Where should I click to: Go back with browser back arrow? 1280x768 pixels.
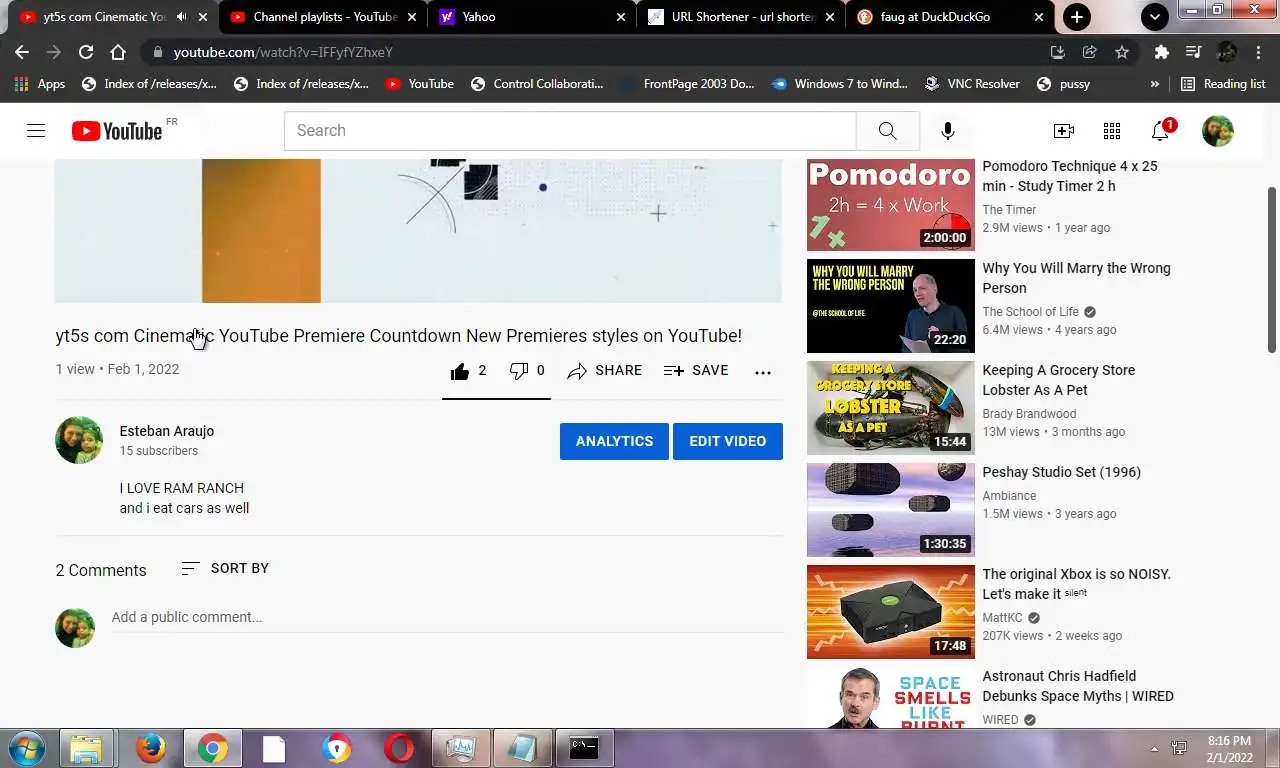22,52
